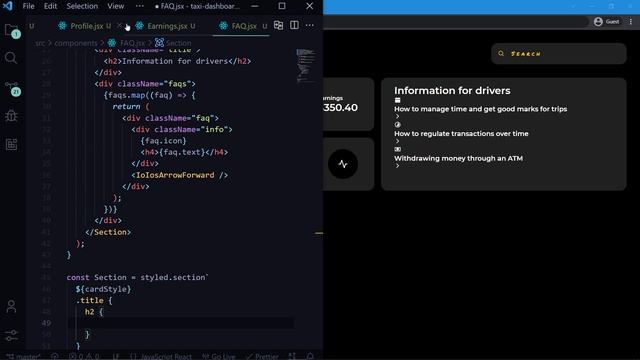
Task: Click the master branch in status bar
Action: [24, 356]
